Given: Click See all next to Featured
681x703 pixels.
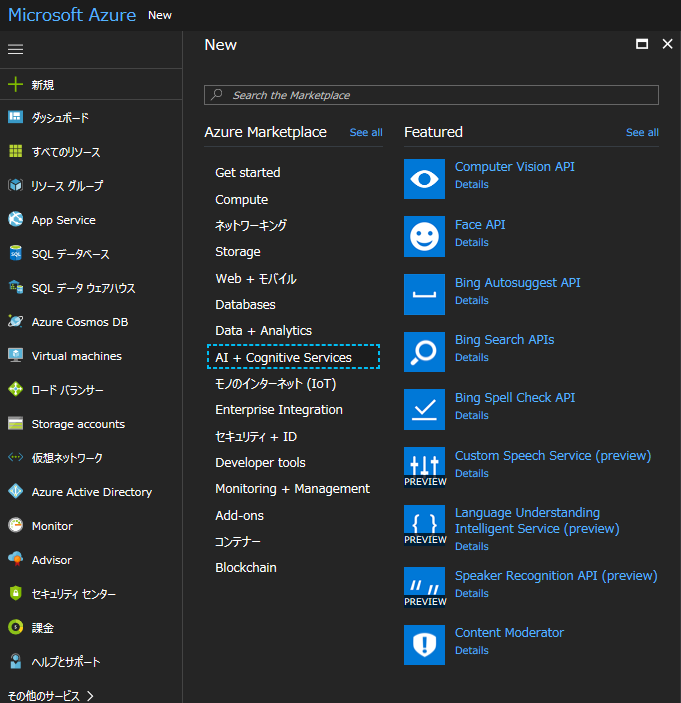Looking at the screenshot, I should (x=642, y=132).
